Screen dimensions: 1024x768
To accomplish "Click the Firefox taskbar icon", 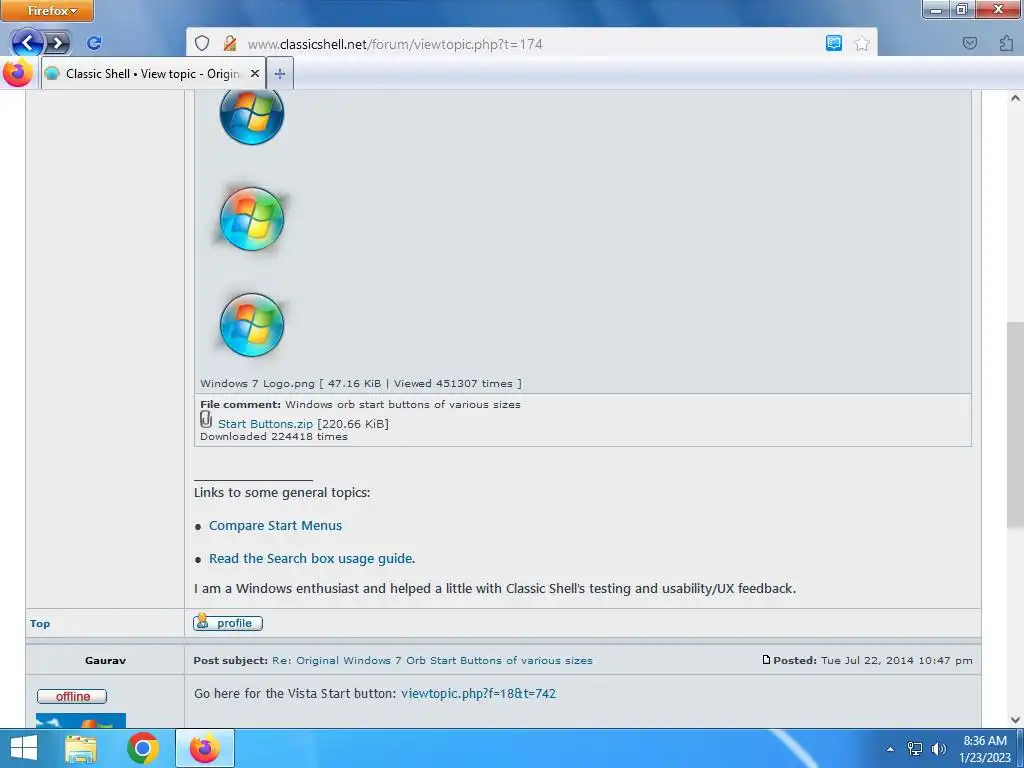I will point(204,748).
